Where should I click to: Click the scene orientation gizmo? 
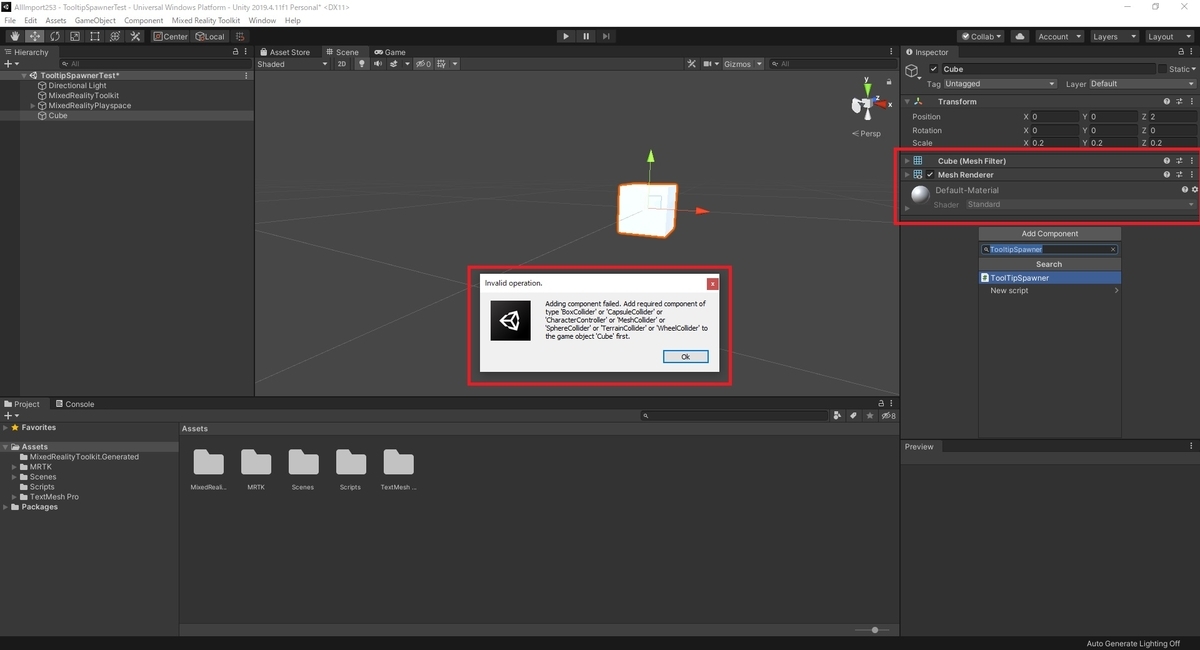click(x=866, y=105)
